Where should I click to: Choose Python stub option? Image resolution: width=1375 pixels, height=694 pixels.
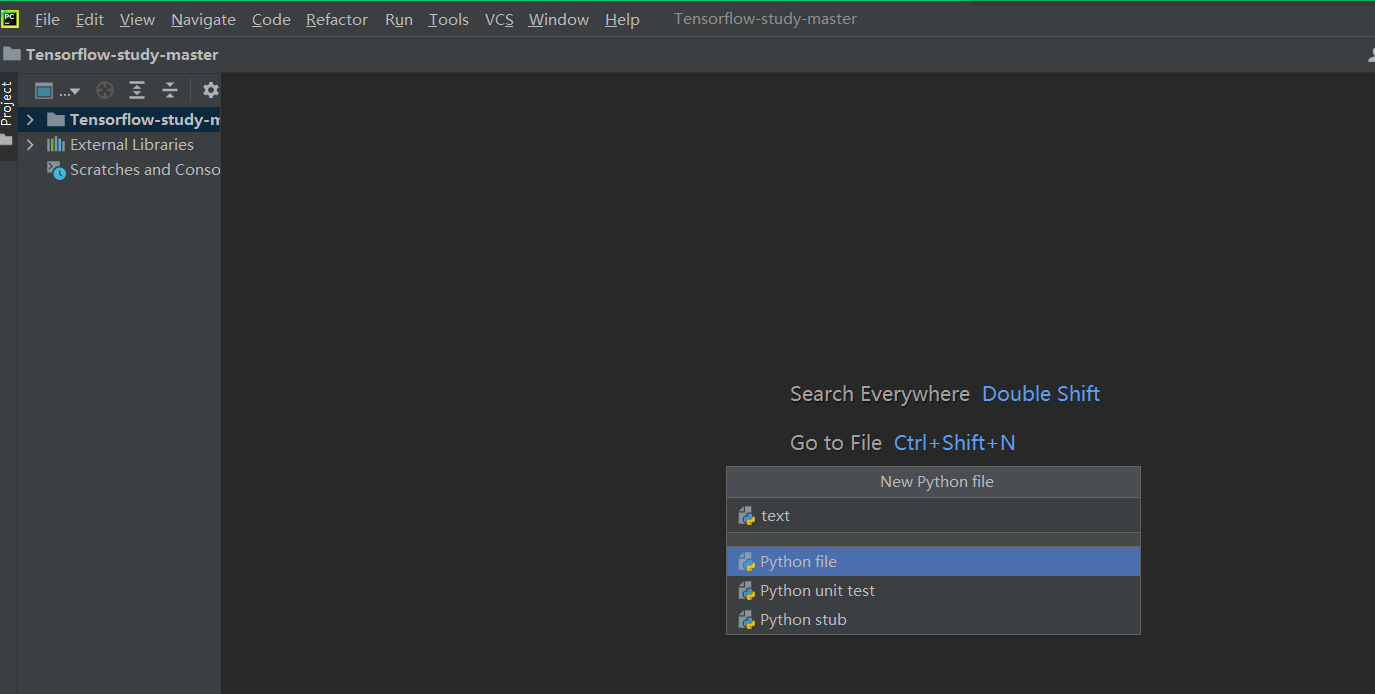(933, 620)
